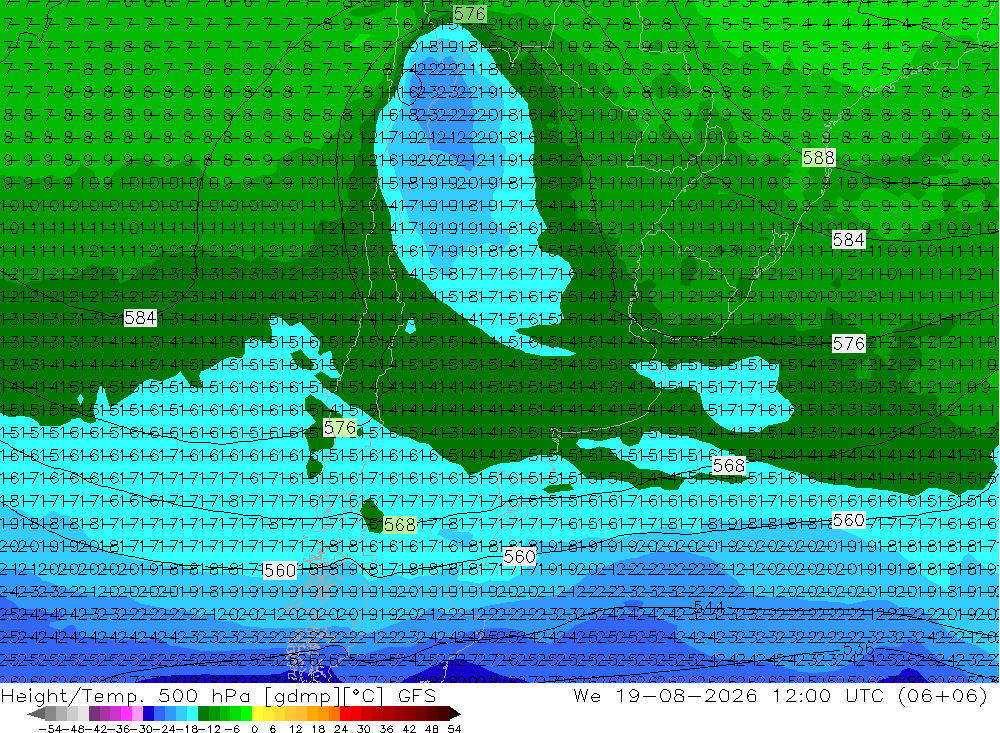The width and height of the screenshot is (1000, 733).
Task: Click the 544 contour label near the bottom
Action: pos(708,606)
